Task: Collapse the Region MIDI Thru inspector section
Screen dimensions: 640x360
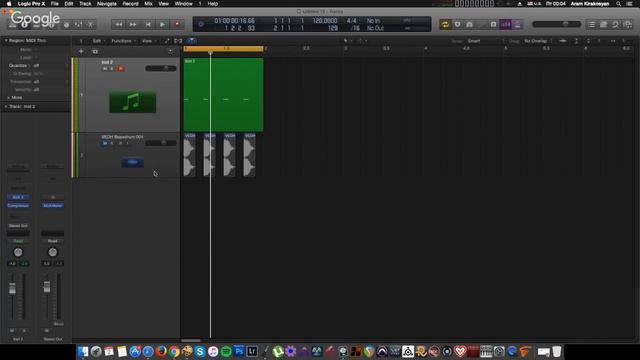Action: pos(6,41)
